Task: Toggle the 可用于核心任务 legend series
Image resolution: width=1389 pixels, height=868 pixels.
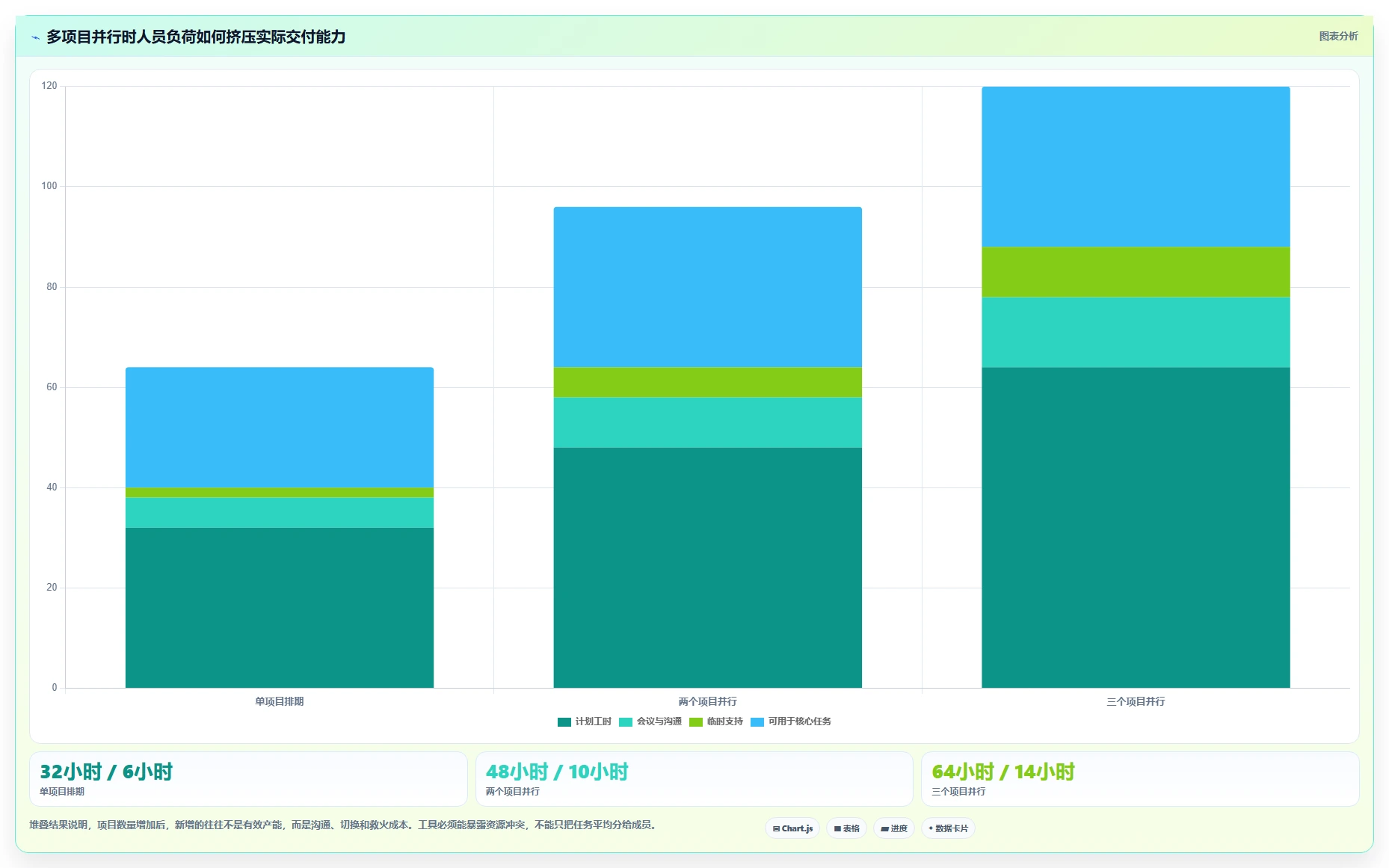Action: pyautogui.click(x=791, y=721)
